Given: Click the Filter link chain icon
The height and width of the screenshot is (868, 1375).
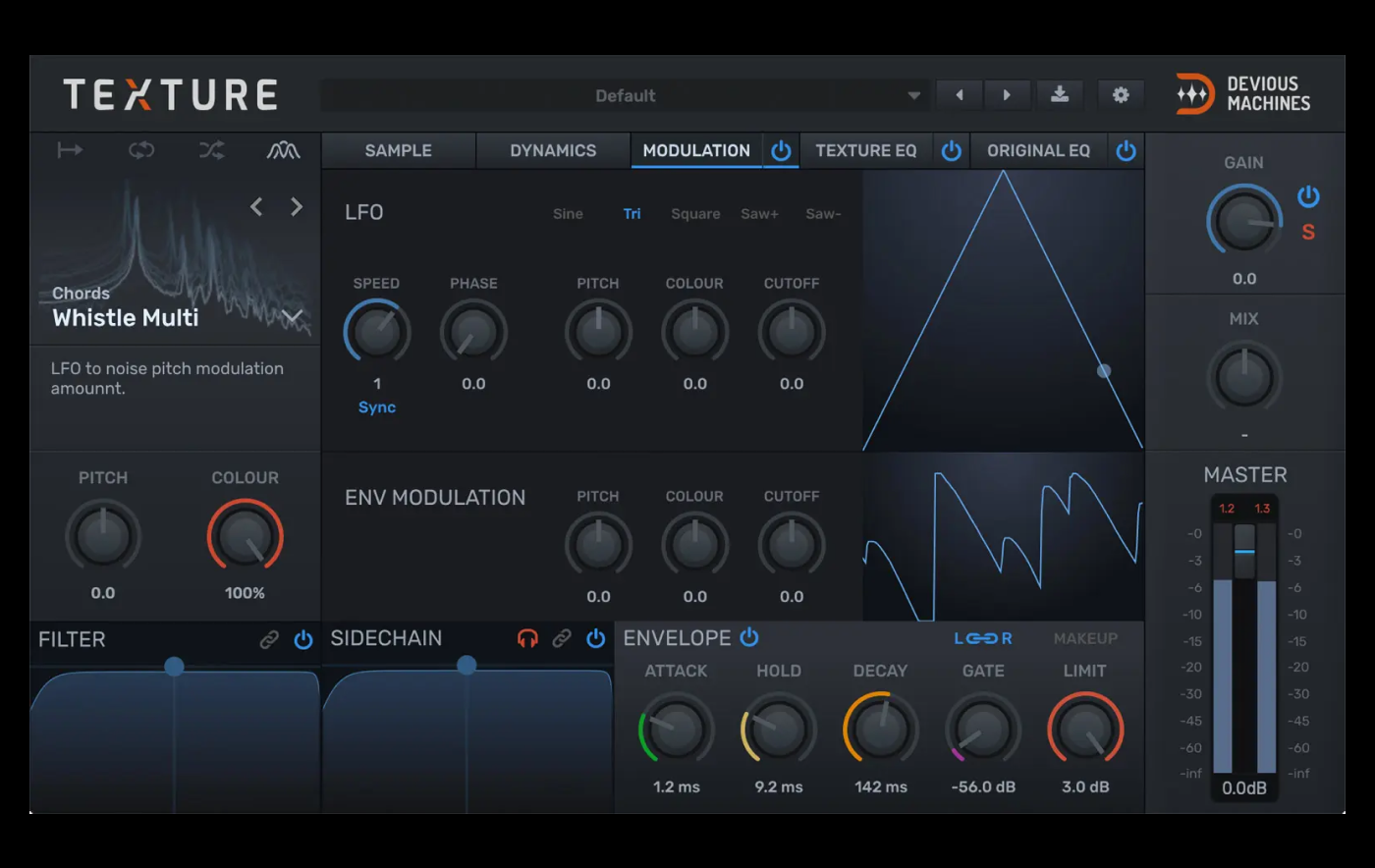Looking at the screenshot, I should pos(269,640).
